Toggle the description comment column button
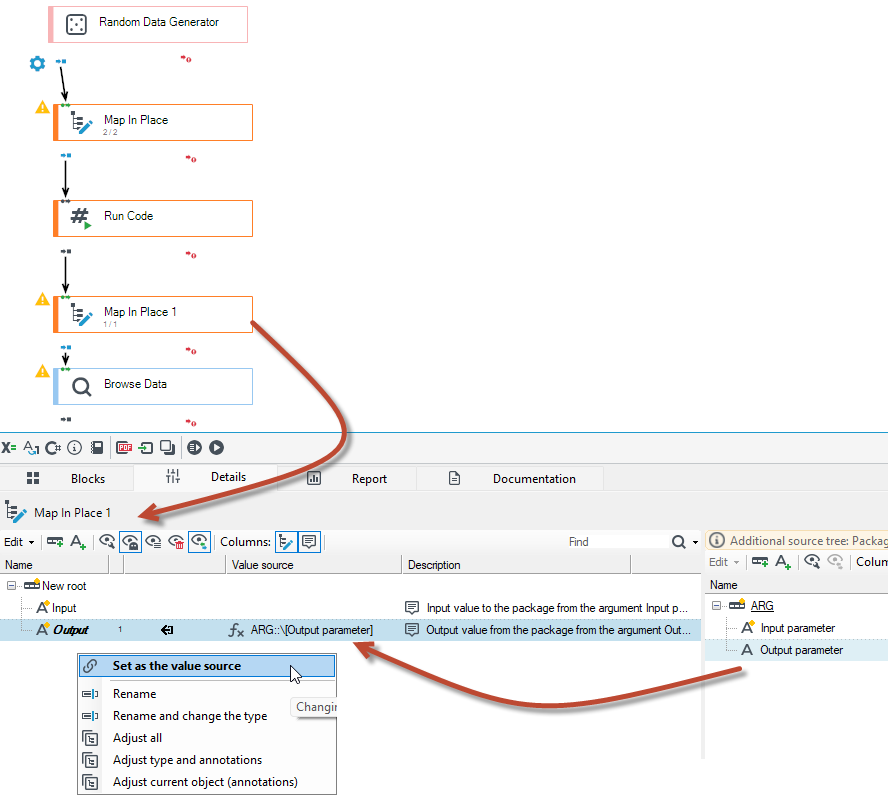This screenshot has width=889, height=811. pyautogui.click(x=309, y=542)
